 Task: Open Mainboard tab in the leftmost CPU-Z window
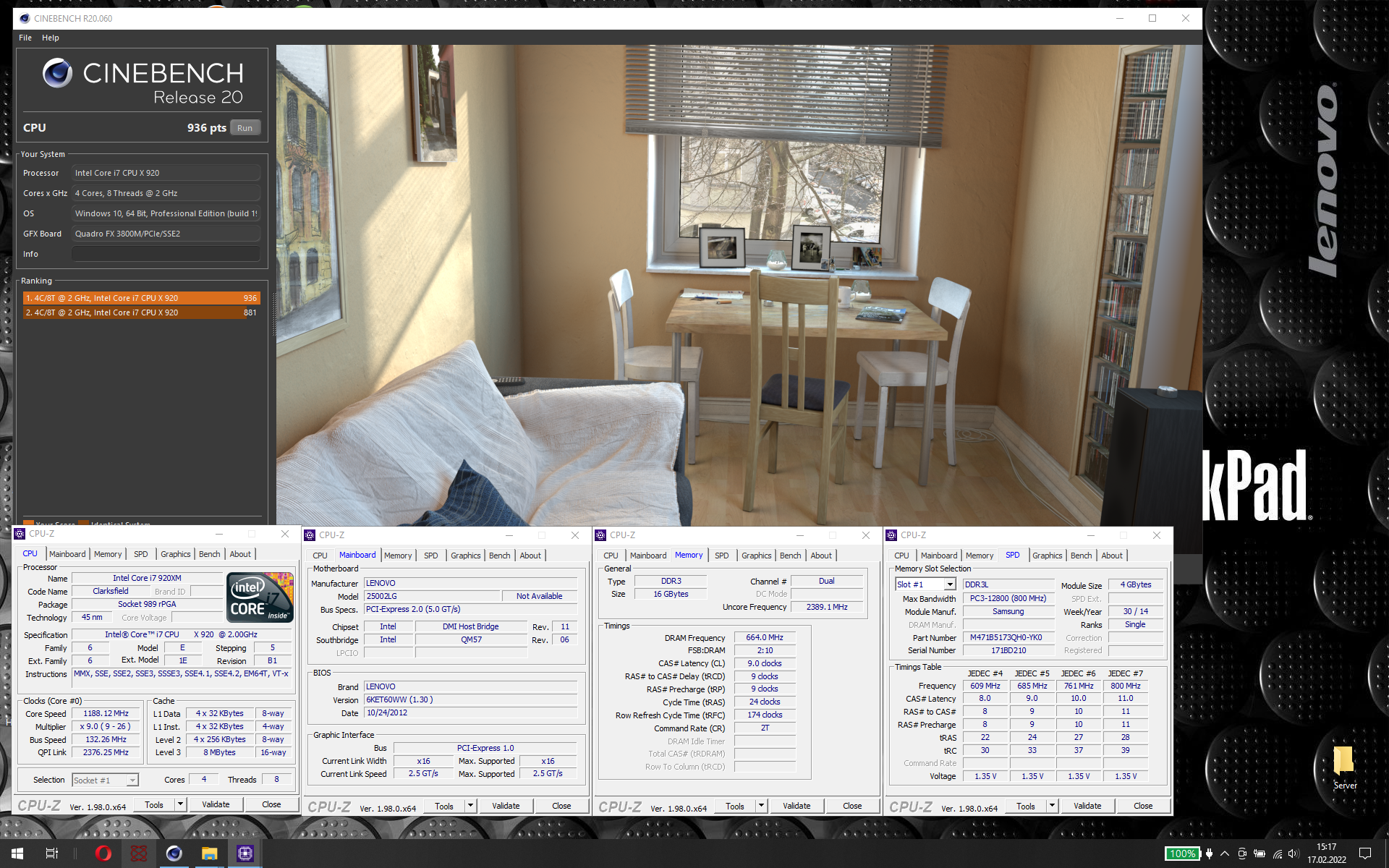click(67, 554)
